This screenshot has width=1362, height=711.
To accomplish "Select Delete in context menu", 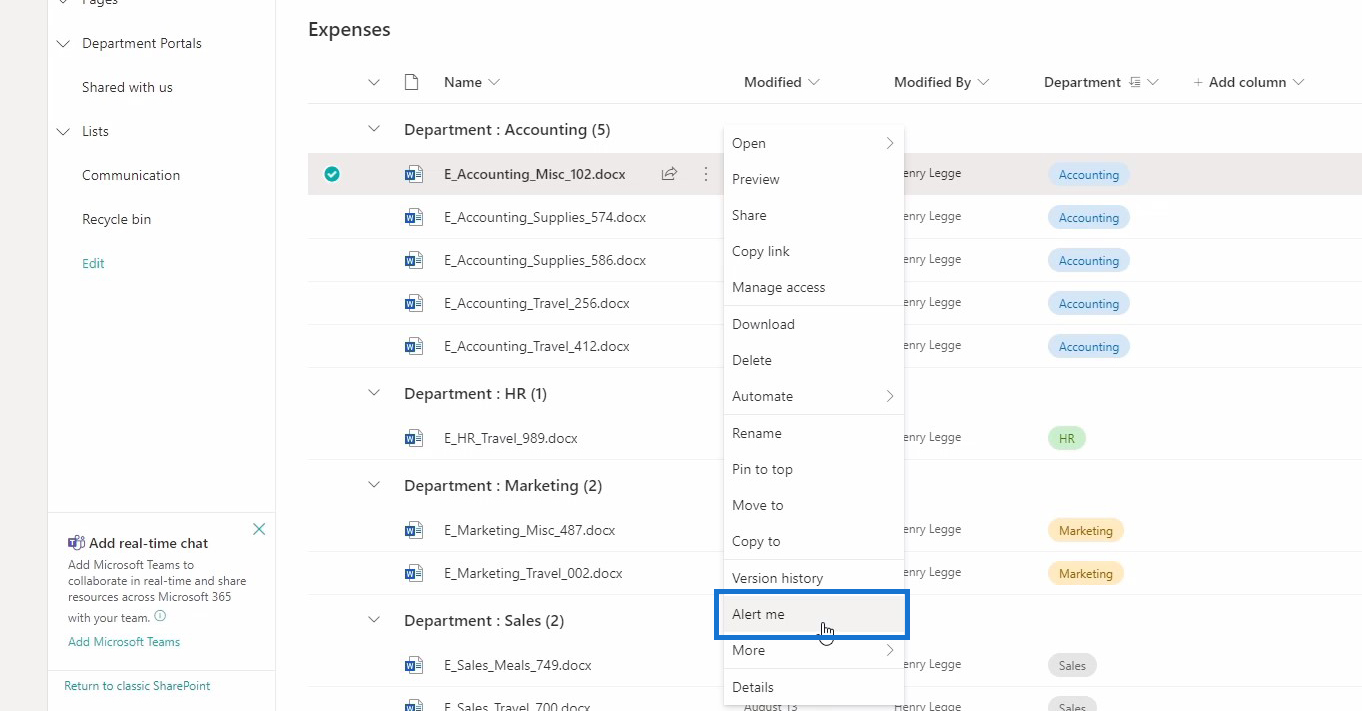I will coord(814,360).
